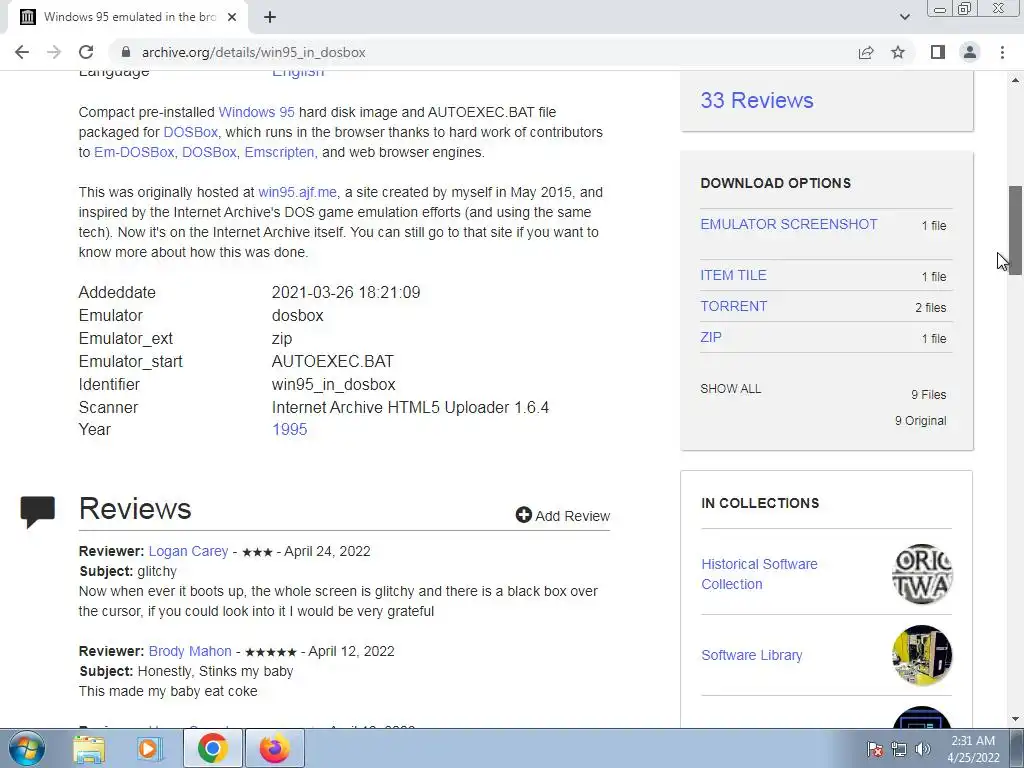This screenshot has height=768, width=1024.
Task: Open Historical Software Collection link
Action: pyautogui.click(x=760, y=574)
